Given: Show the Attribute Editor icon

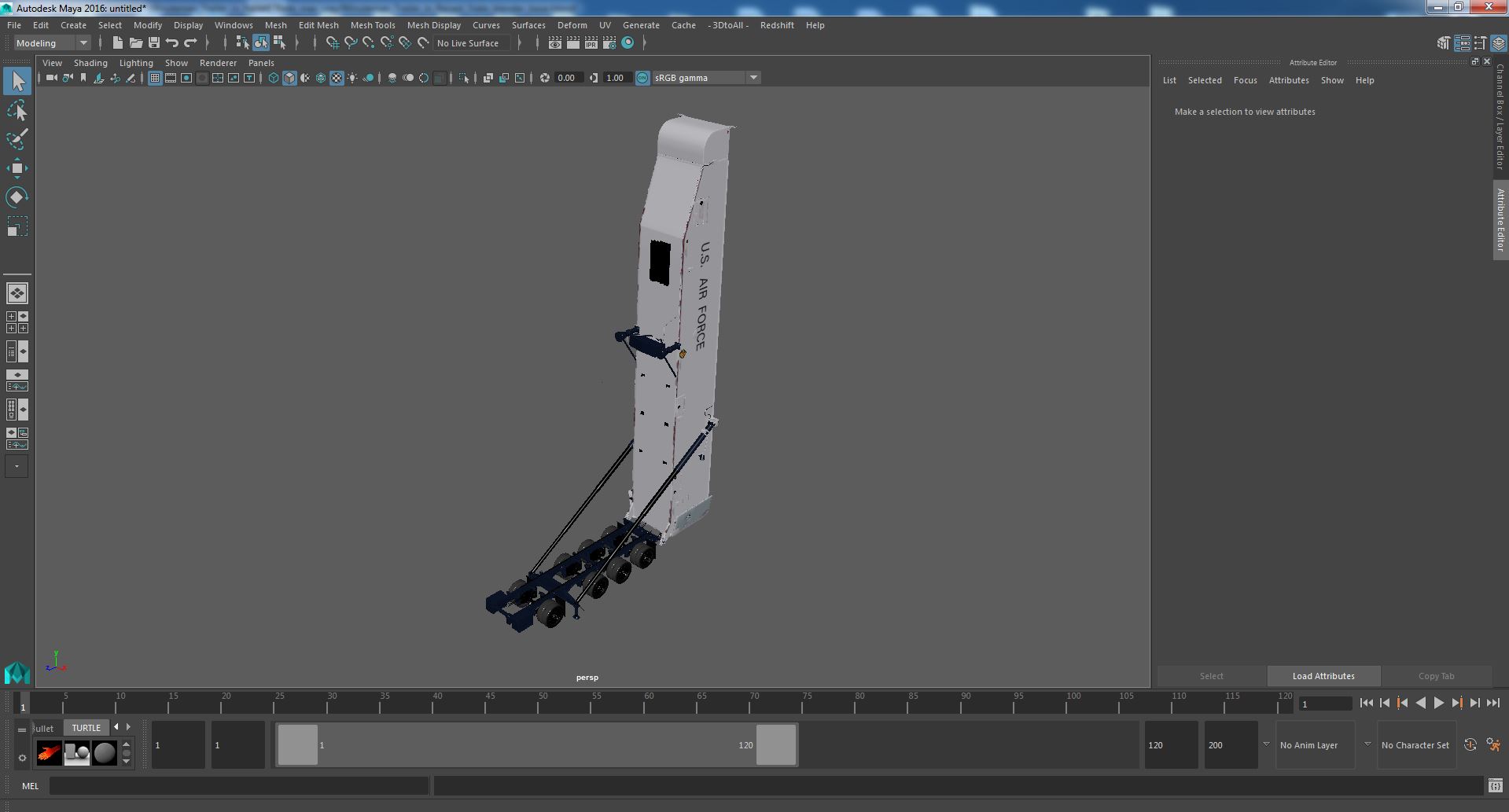Looking at the screenshot, I should 1462,43.
